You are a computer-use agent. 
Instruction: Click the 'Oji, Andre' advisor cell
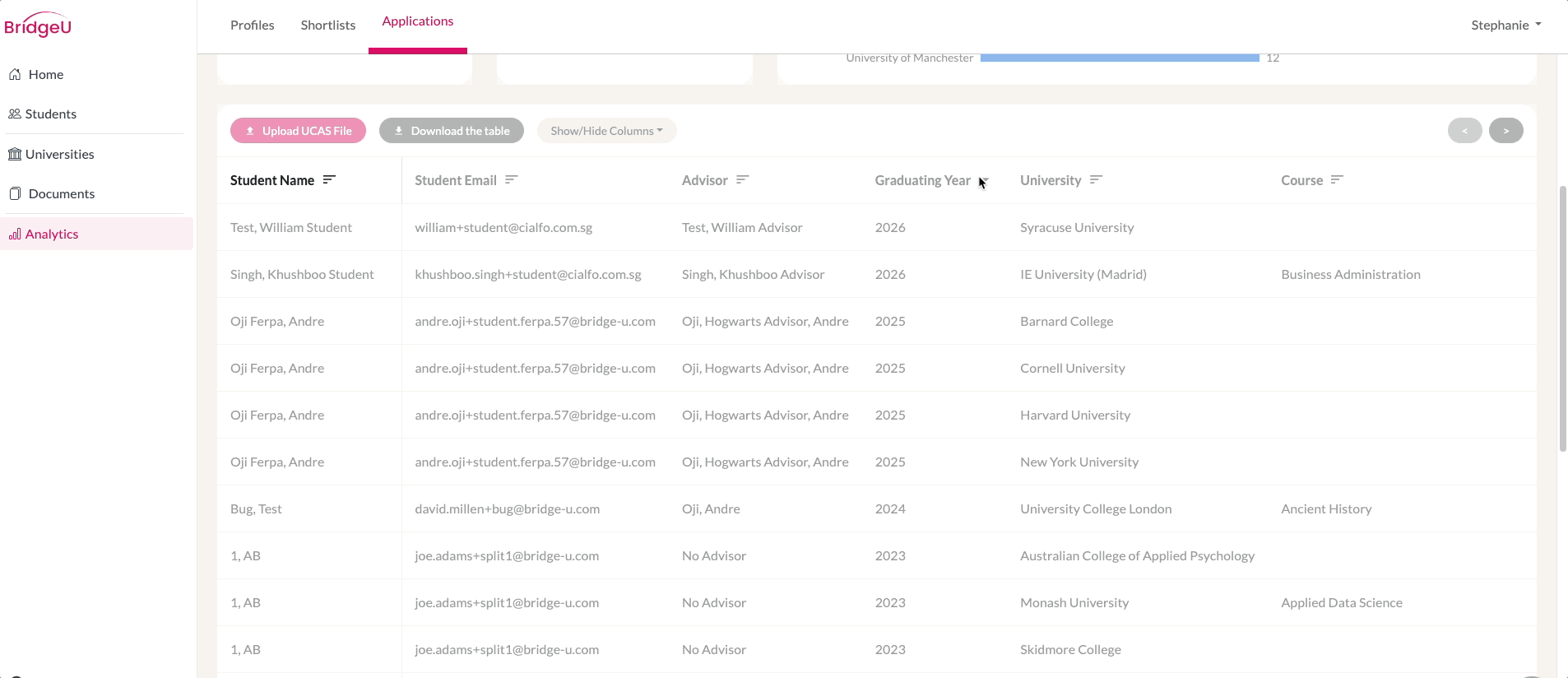click(711, 508)
